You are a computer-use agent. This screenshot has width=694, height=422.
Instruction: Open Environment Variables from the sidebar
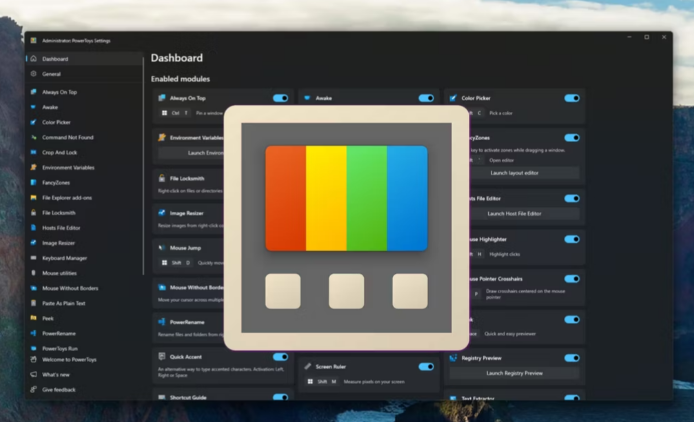(84, 167)
